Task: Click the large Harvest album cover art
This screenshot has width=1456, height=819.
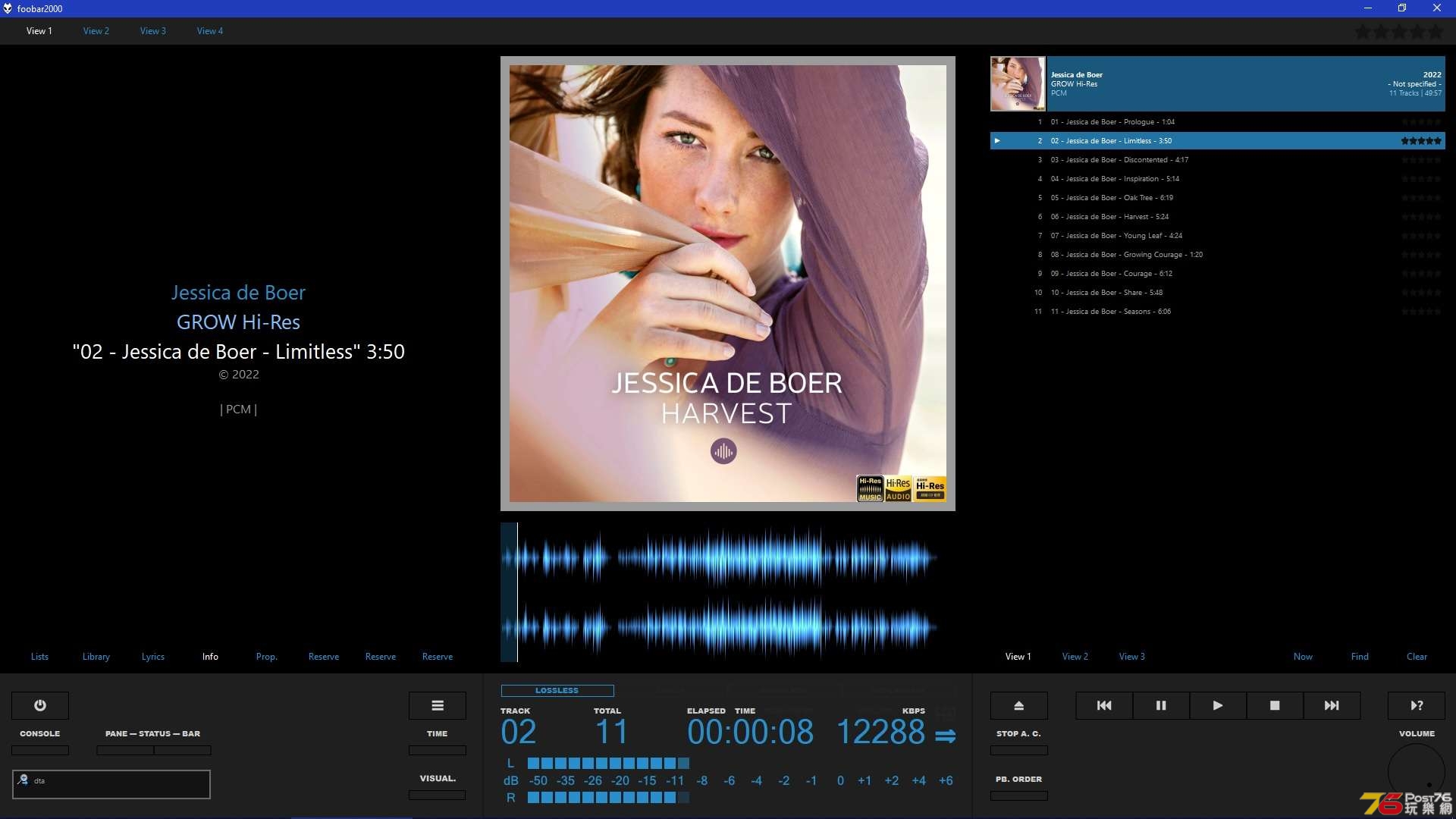Action: (728, 284)
